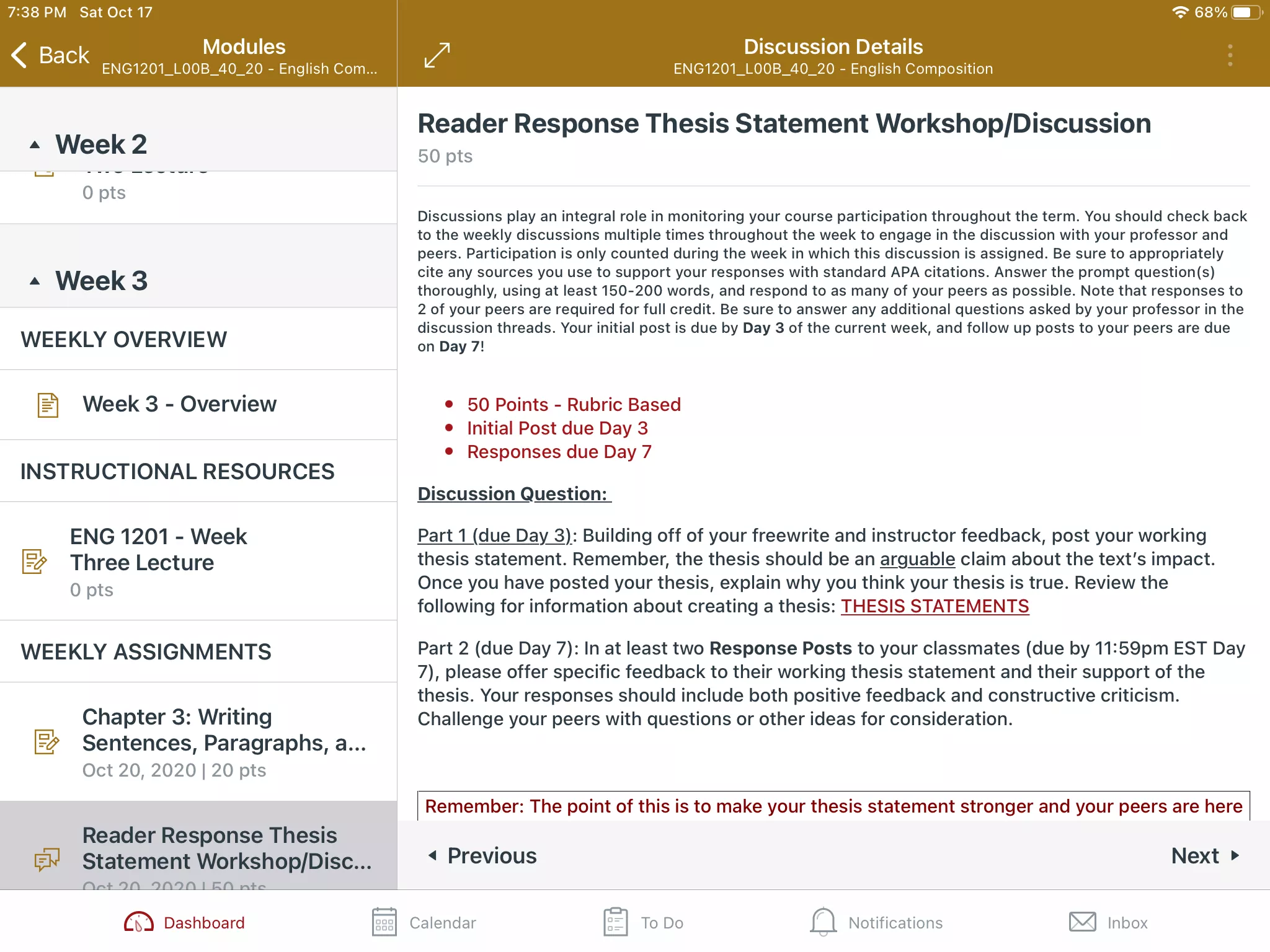Tap the Wi-Fi status icon
Image resolution: width=1270 pixels, height=952 pixels.
coord(1180,12)
